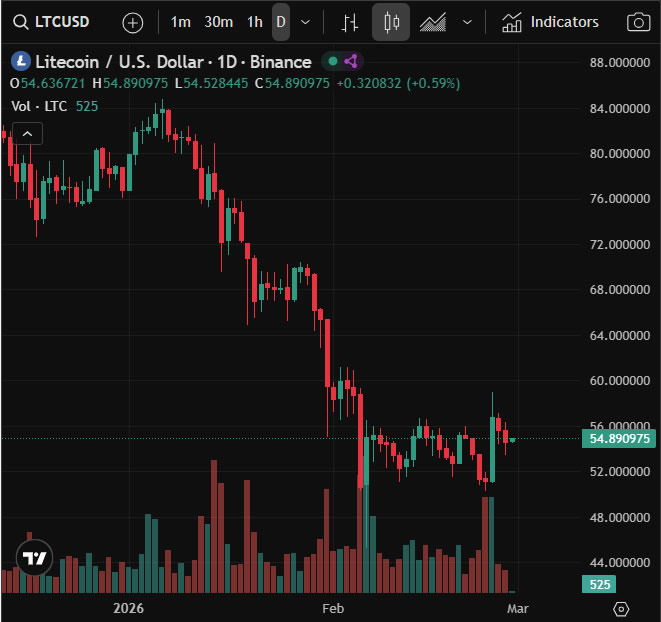
Task: Click the green market status dot
Action: click(x=333, y=62)
